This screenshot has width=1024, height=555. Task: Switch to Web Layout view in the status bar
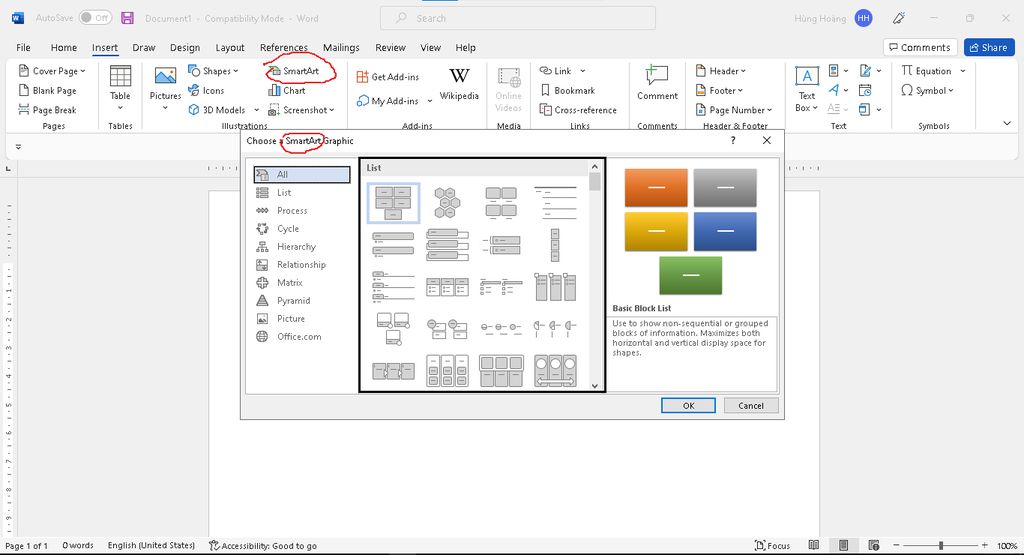[874, 545]
